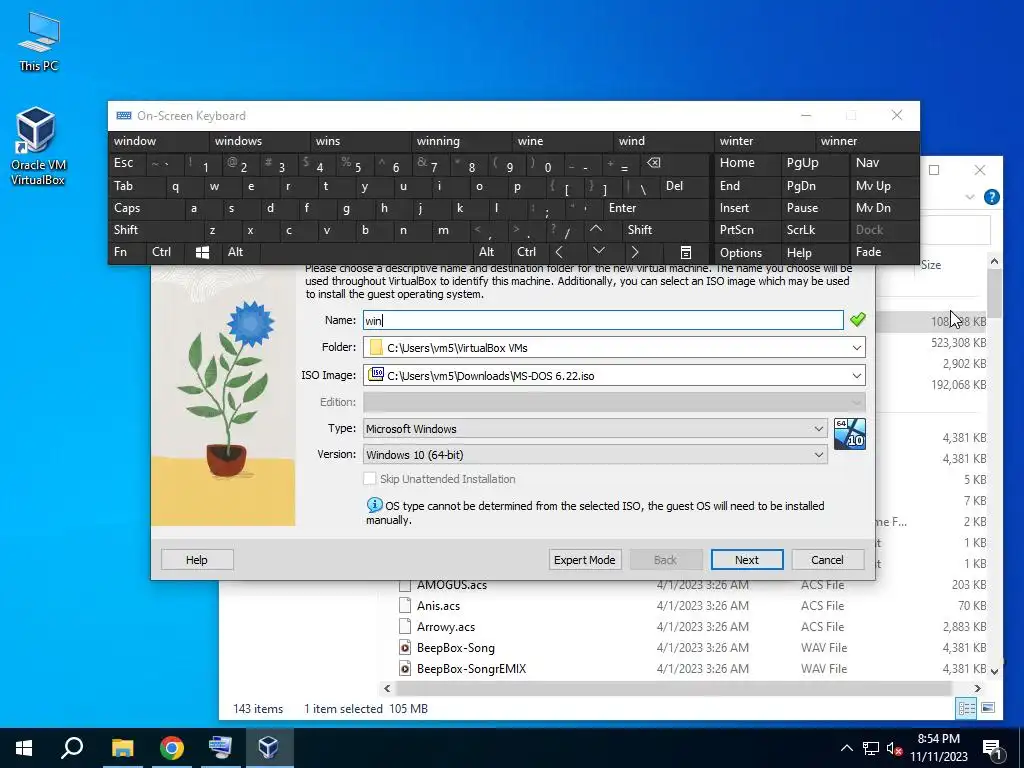
Task: Switch File Explorer to details view
Action: click(x=967, y=708)
